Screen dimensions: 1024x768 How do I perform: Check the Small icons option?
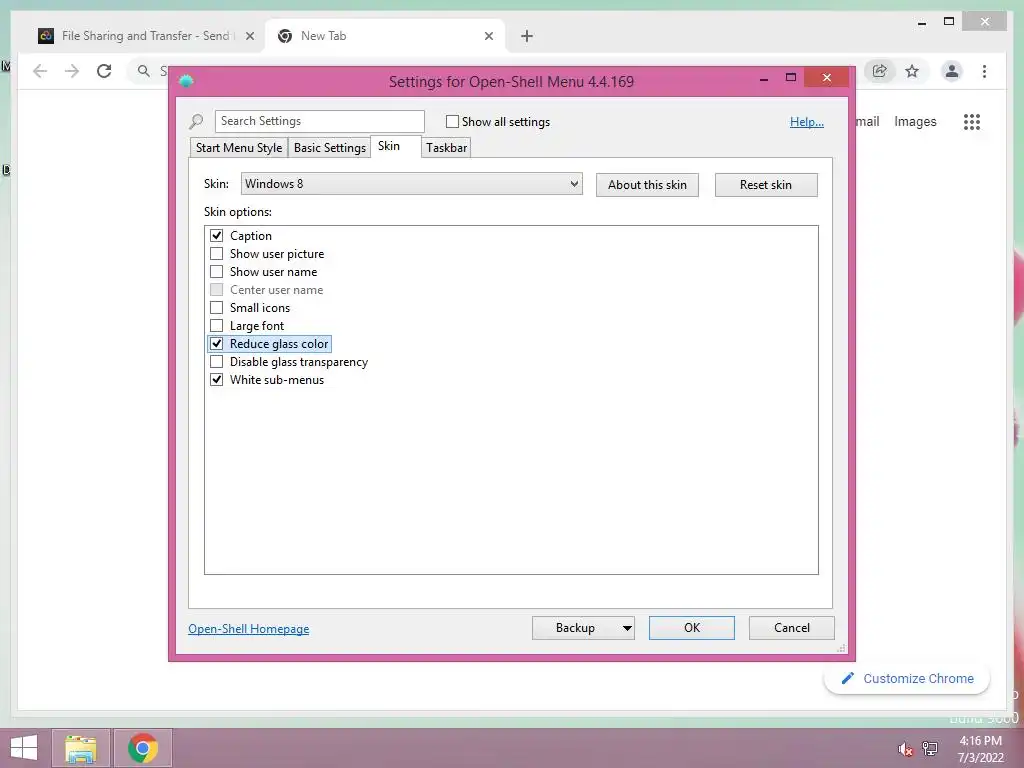pyautogui.click(x=217, y=308)
